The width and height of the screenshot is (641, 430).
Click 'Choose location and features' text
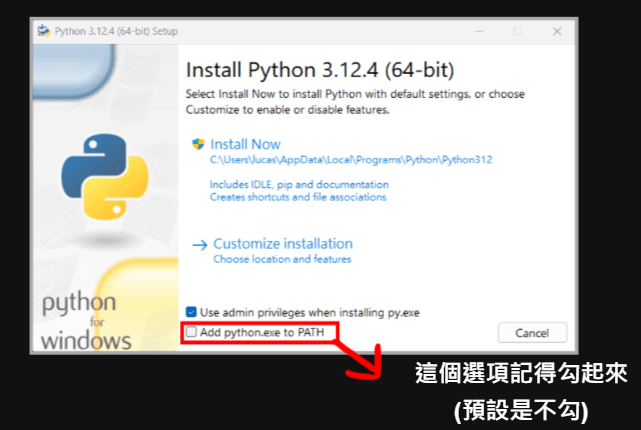tap(282, 259)
